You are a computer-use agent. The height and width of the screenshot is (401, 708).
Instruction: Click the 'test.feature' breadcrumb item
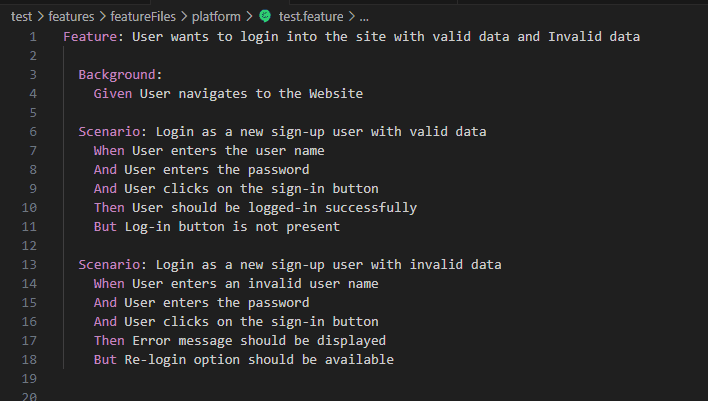click(x=311, y=17)
